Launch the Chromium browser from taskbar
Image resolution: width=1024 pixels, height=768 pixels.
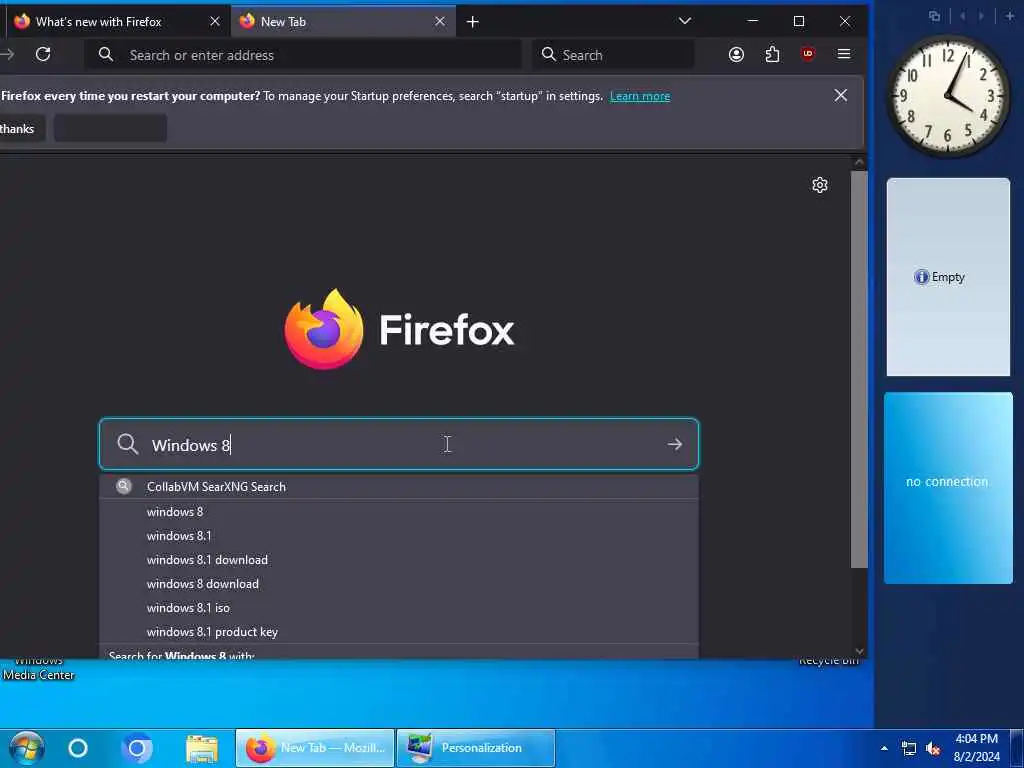click(137, 748)
